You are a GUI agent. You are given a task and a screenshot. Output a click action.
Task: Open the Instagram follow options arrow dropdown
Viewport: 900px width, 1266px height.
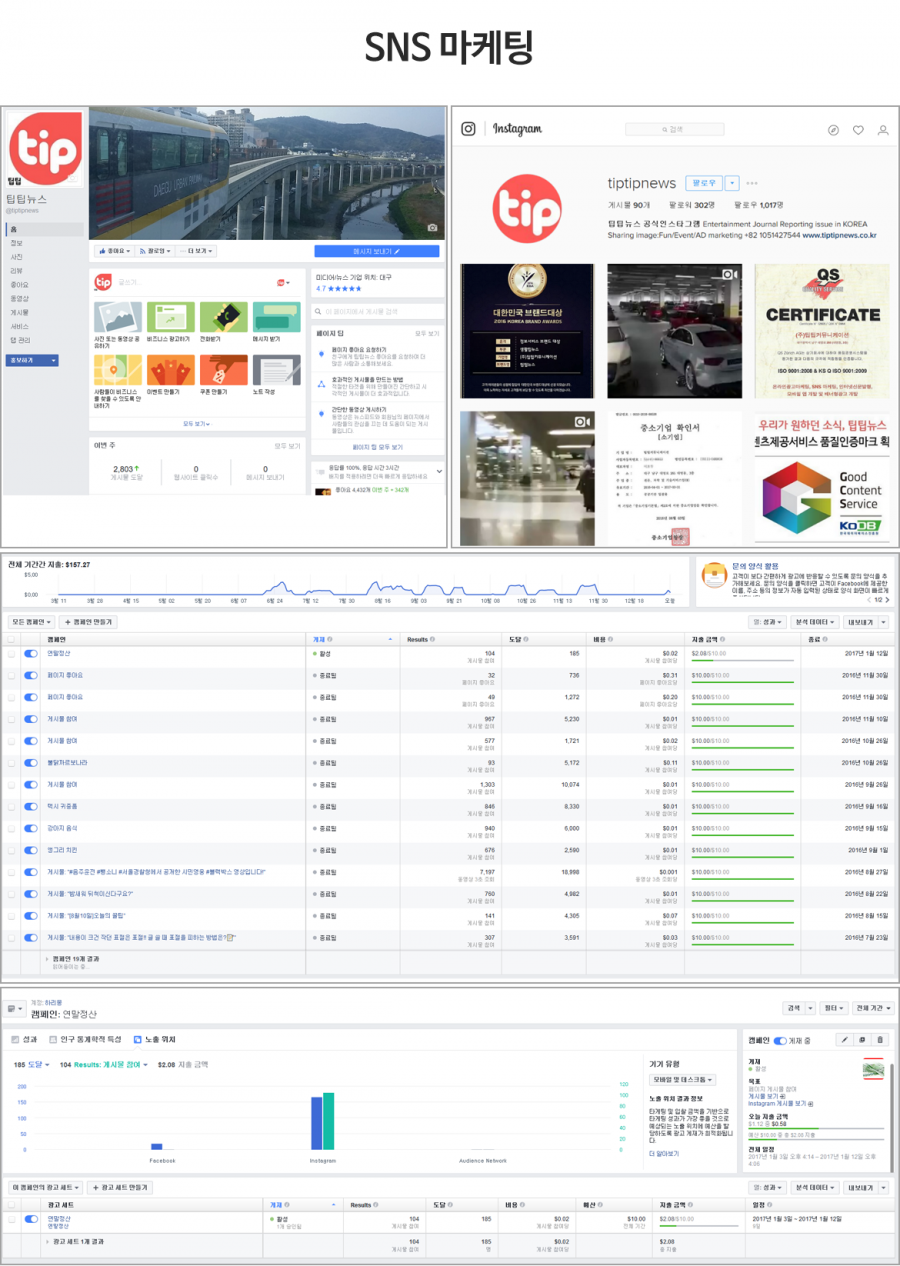(x=732, y=183)
